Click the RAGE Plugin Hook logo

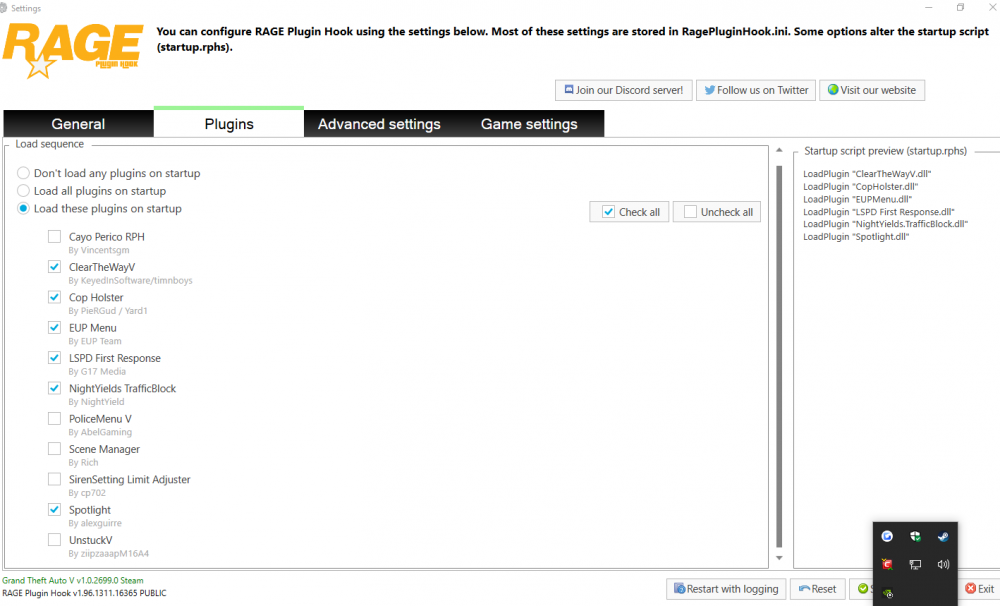coord(72,50)
